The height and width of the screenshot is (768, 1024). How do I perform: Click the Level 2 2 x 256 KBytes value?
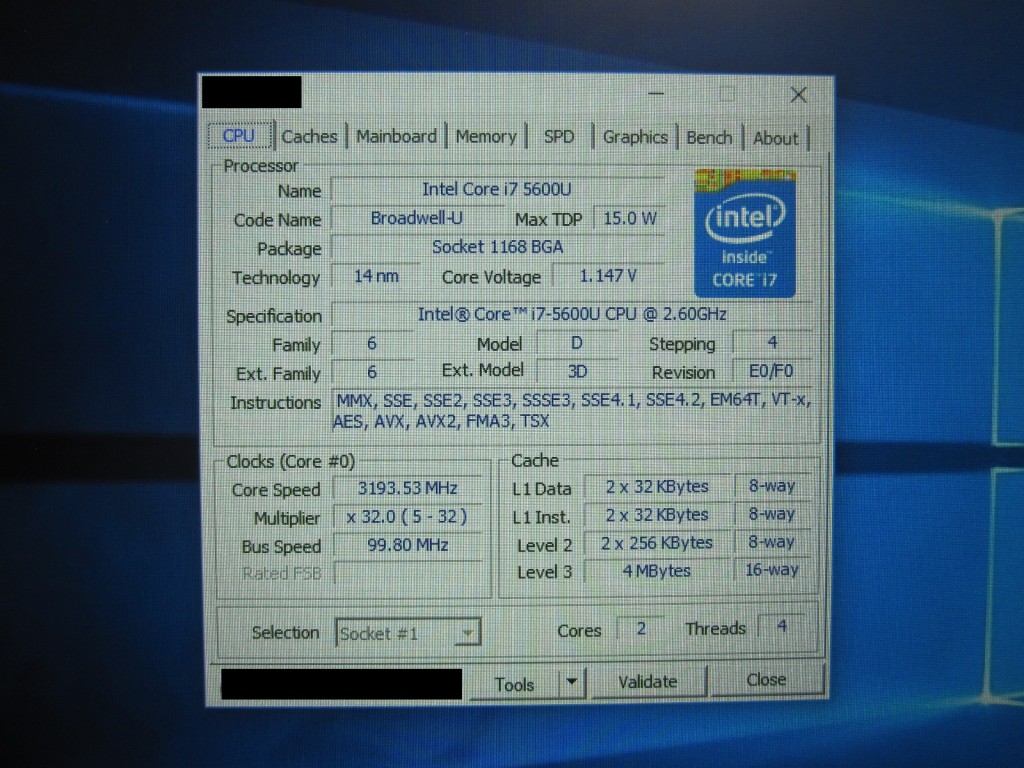pyautogui.click(x=657, y=543)
